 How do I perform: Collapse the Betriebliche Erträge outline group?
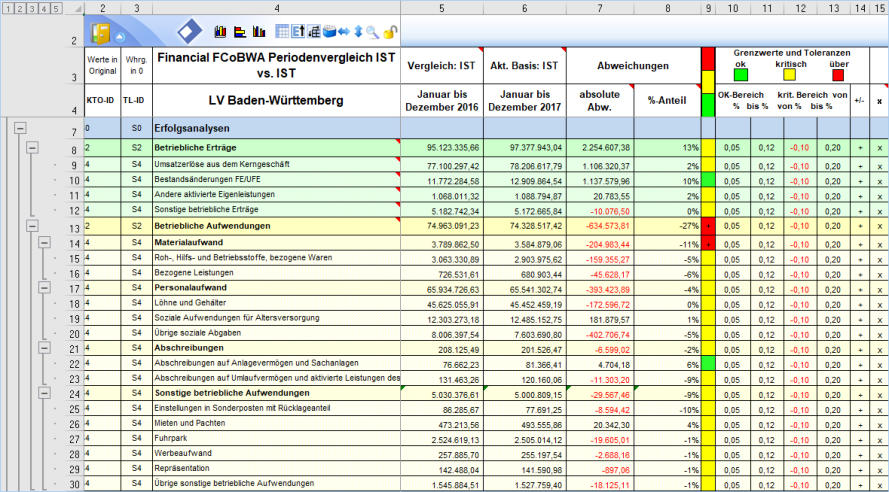[32, 148]
